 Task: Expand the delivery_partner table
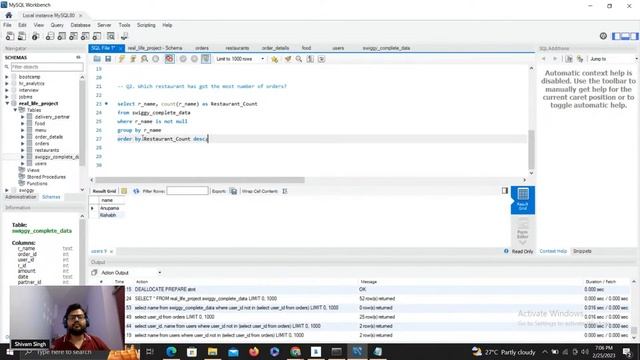tap(23, 117)
